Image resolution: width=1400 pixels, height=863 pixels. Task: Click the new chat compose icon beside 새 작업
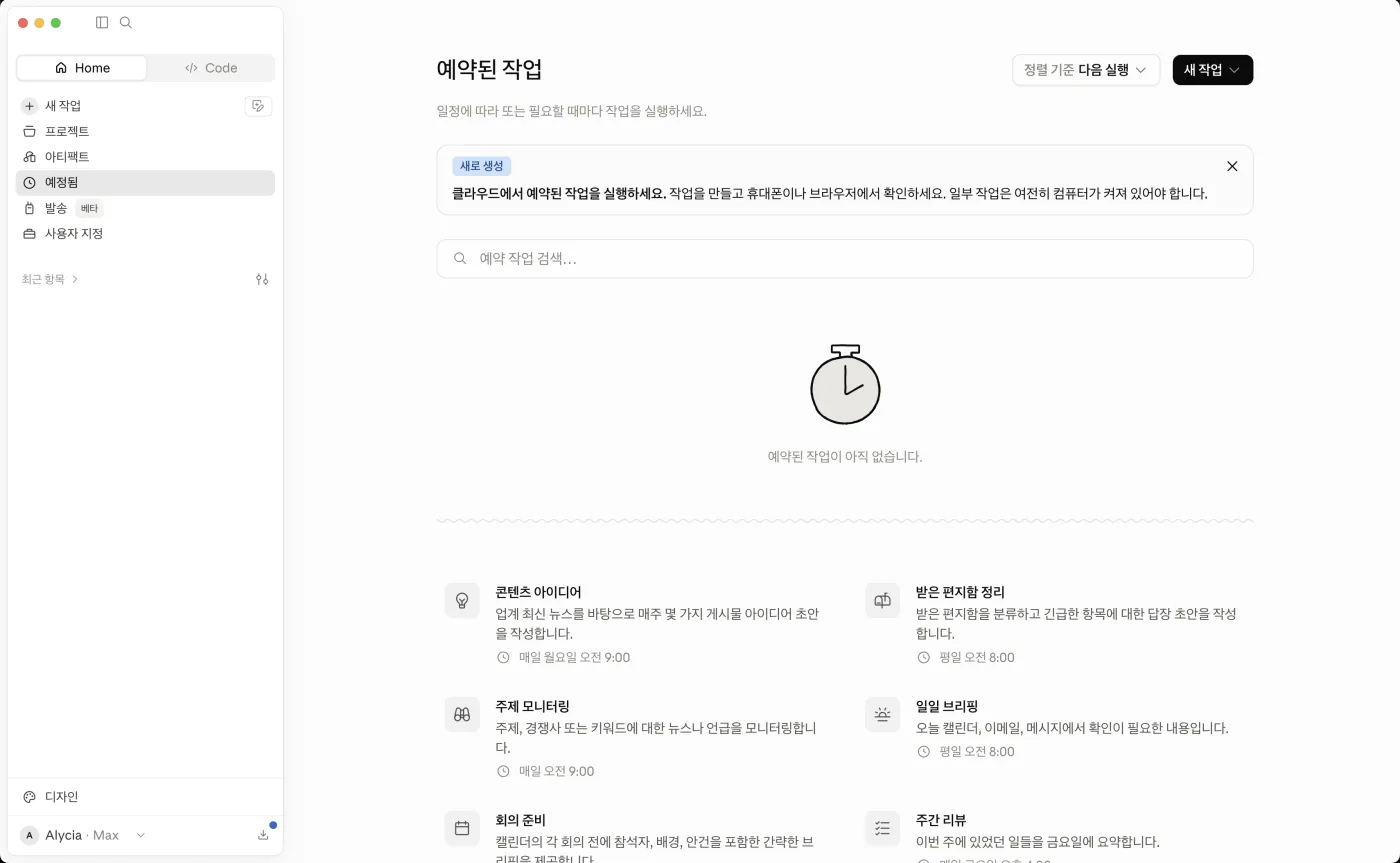point(258,106)
